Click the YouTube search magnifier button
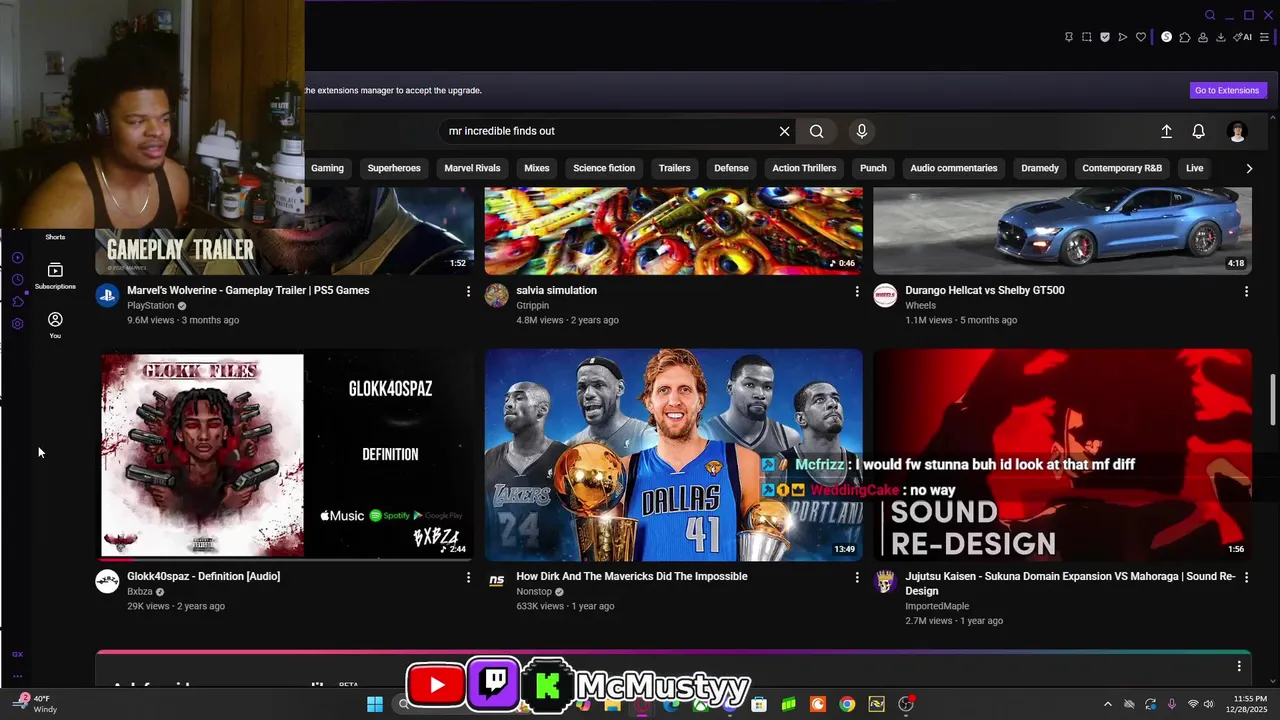 click(x=817, y=131)
